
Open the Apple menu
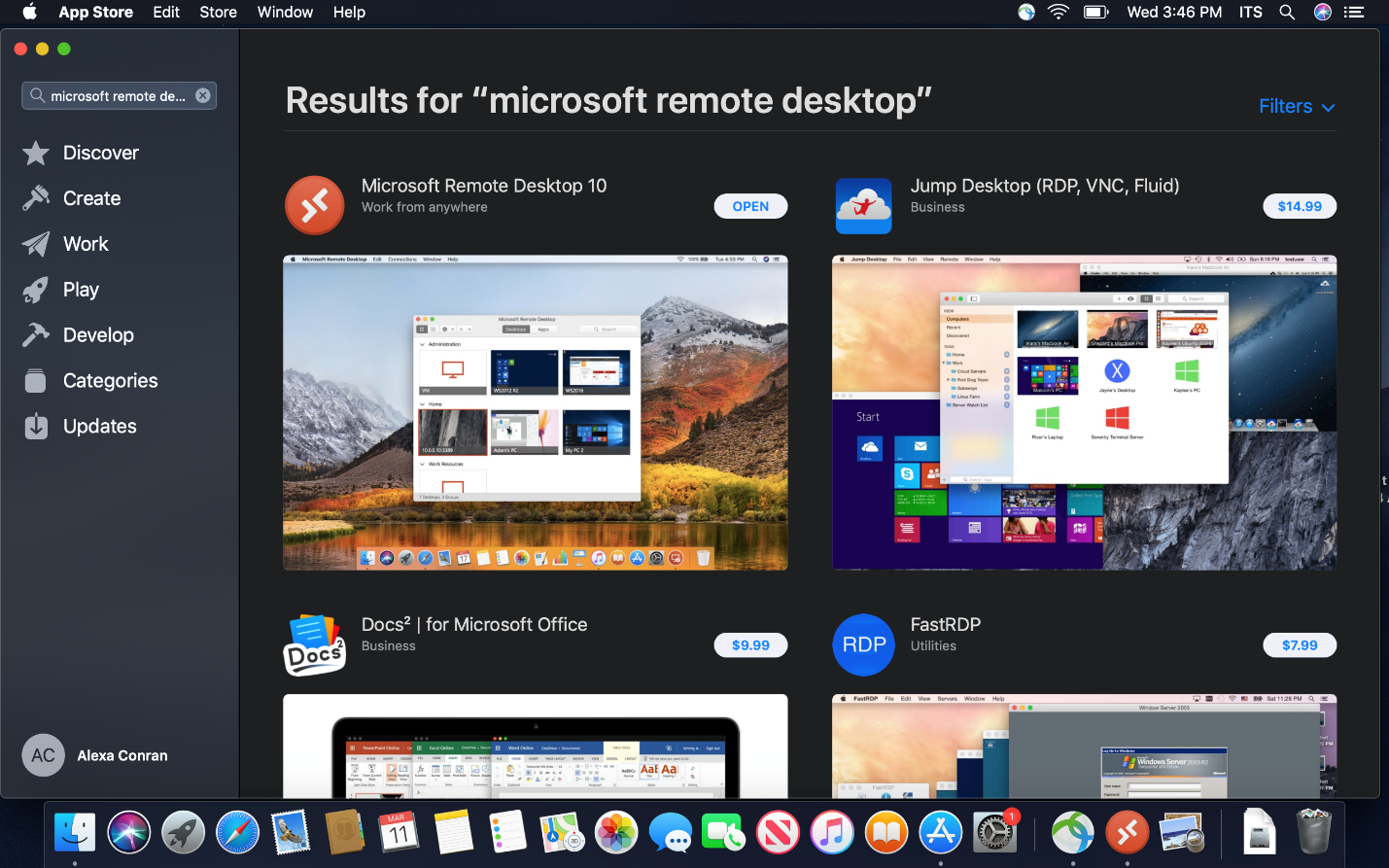point(29,12)
